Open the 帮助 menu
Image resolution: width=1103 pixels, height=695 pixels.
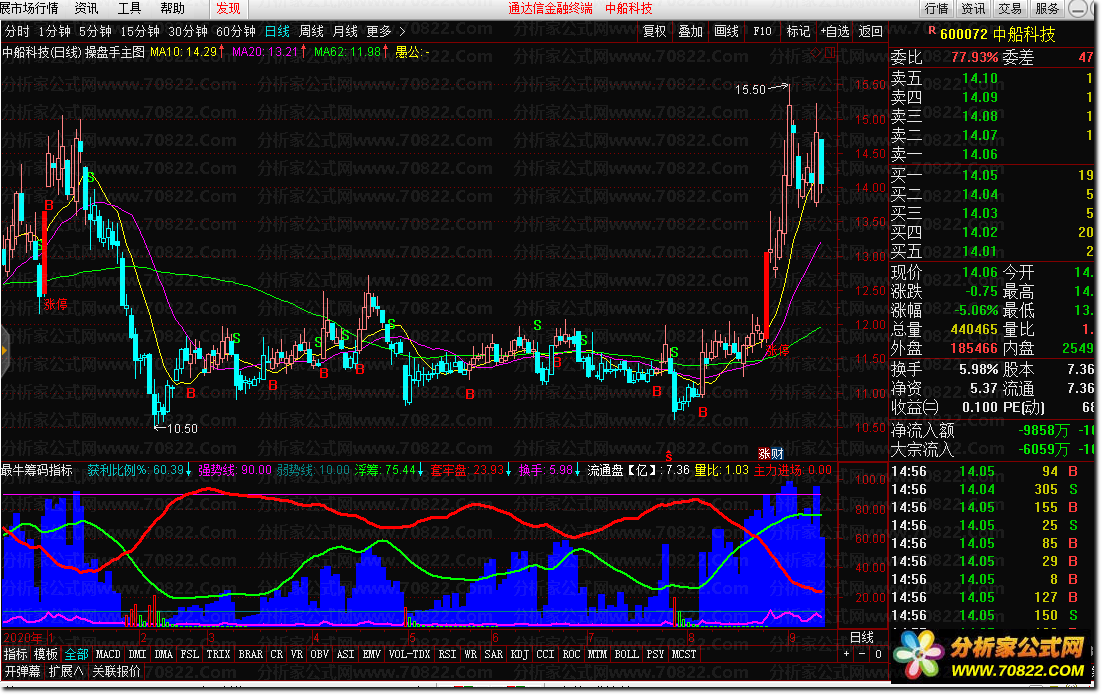coord(172,8)
